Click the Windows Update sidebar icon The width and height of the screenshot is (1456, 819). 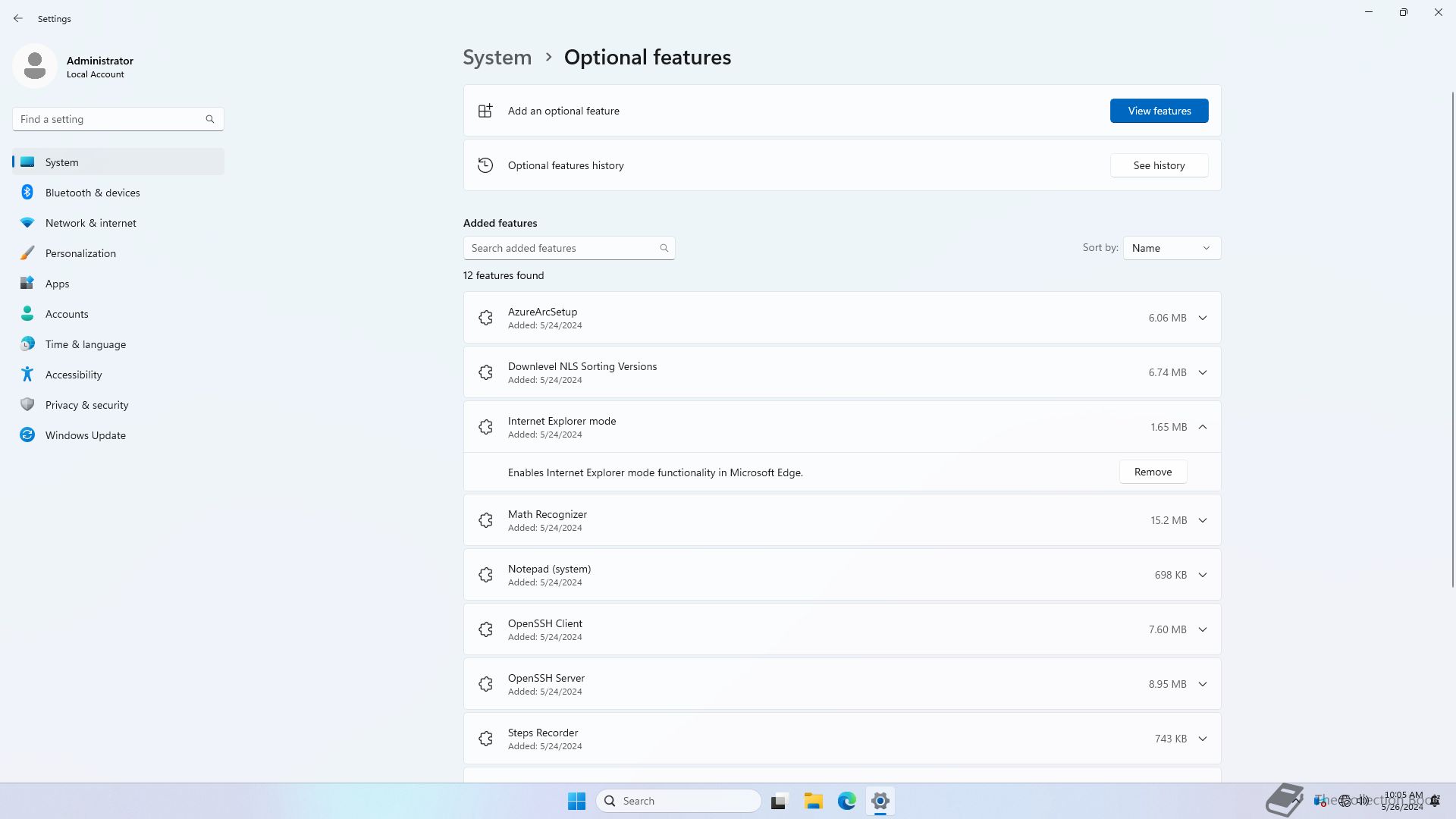27,435
